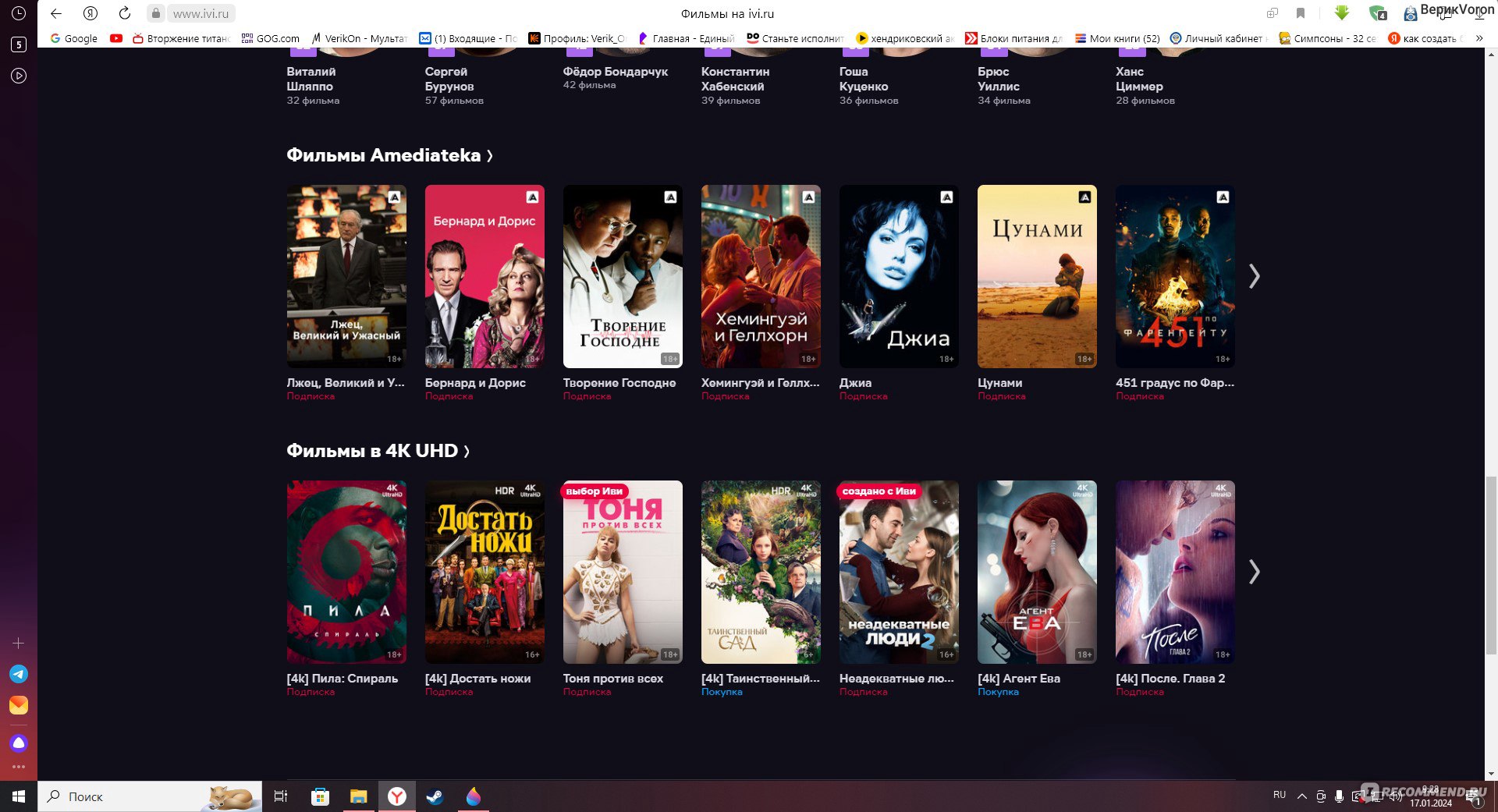Expand hidden system tray icons

tap(1301, 796)
